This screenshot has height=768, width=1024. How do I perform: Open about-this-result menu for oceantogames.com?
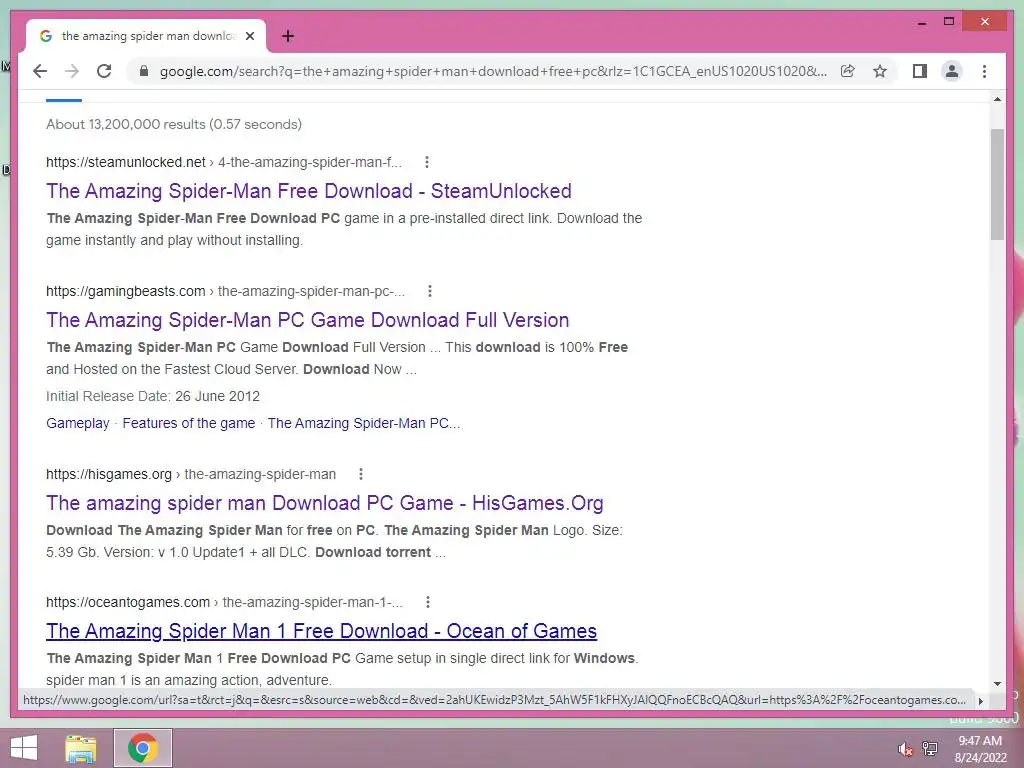coord(428,602)
